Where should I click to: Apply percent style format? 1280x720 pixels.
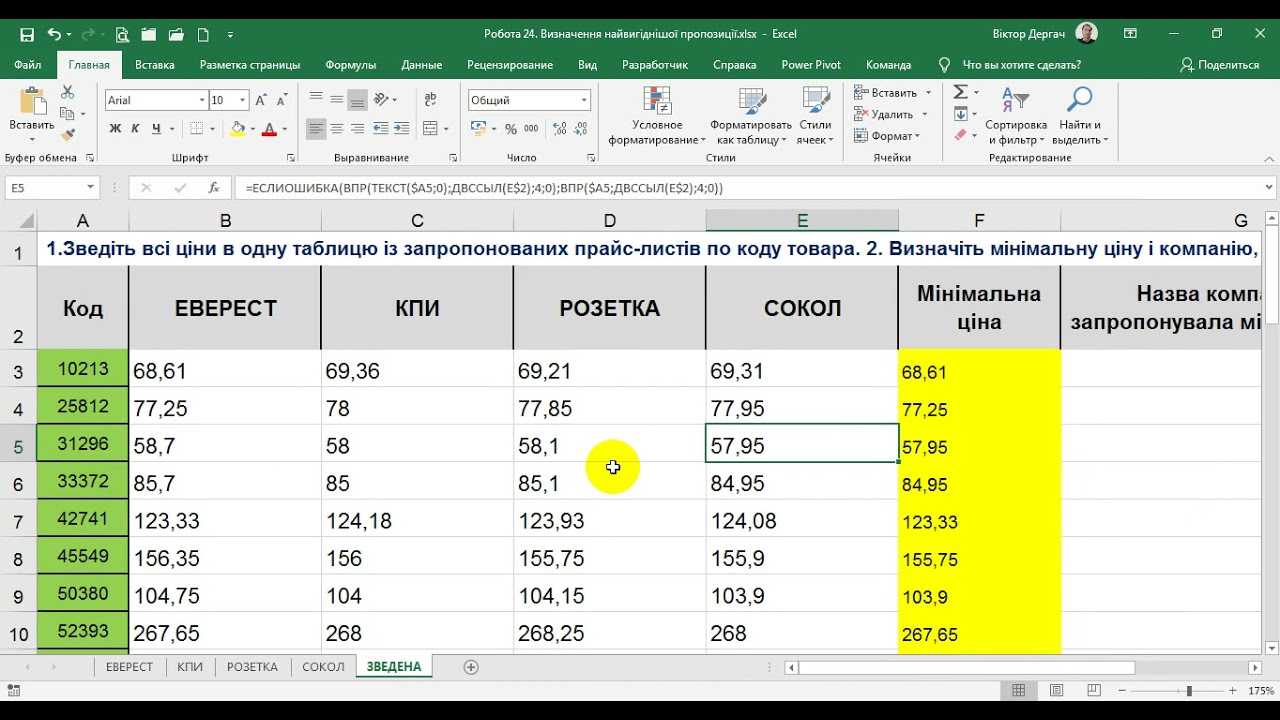[511, 129]
